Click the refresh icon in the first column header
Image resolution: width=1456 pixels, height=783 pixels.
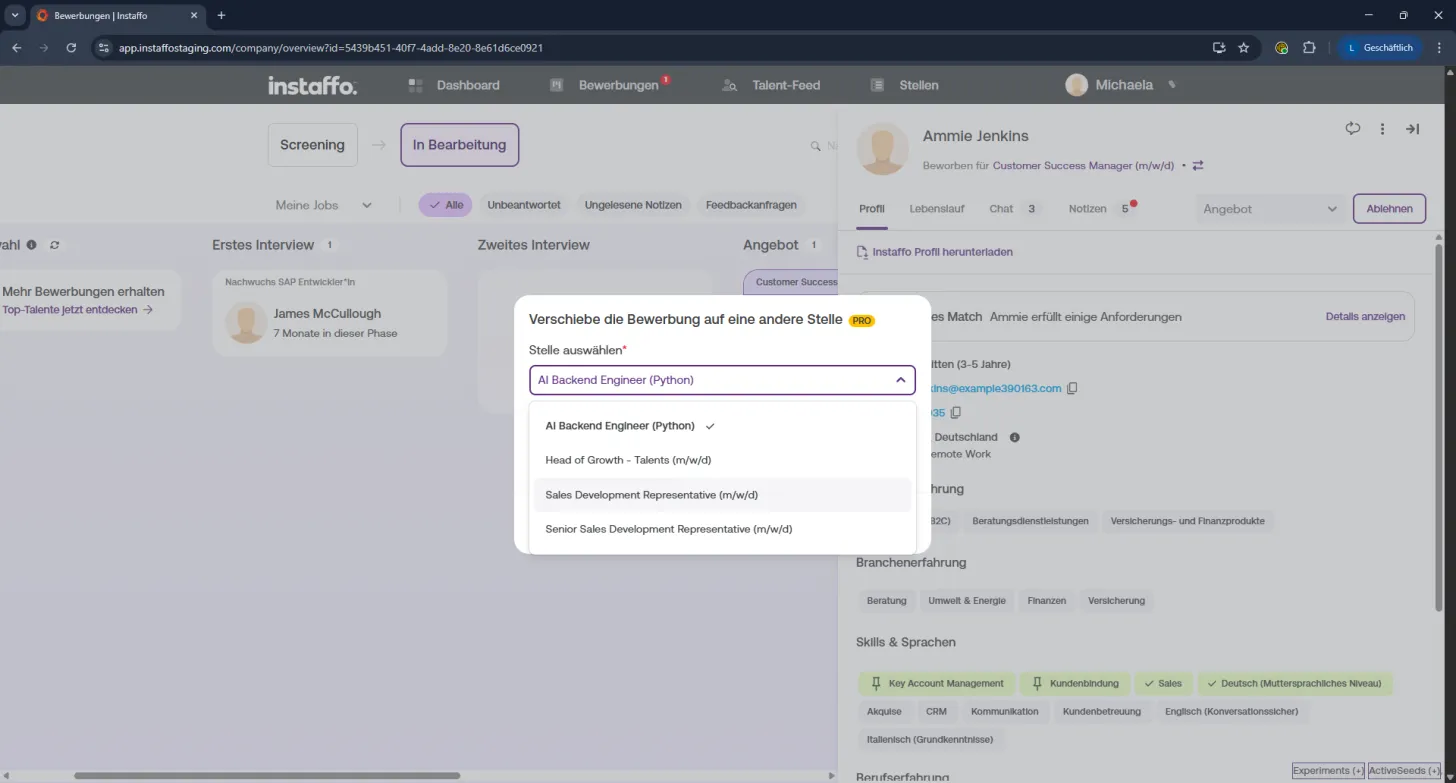[54, 245]
